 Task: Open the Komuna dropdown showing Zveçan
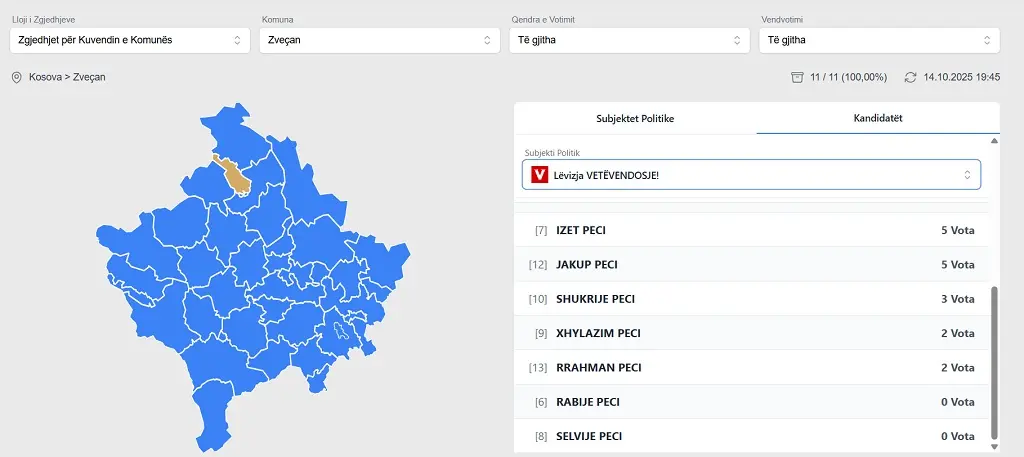pos(379,40)
